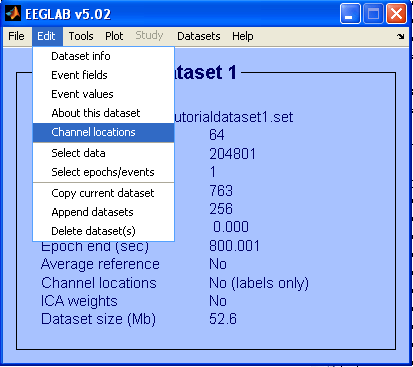Click the Average reference label
The height and width of the screenshot is (367, 413).
(x=100, y=264)
